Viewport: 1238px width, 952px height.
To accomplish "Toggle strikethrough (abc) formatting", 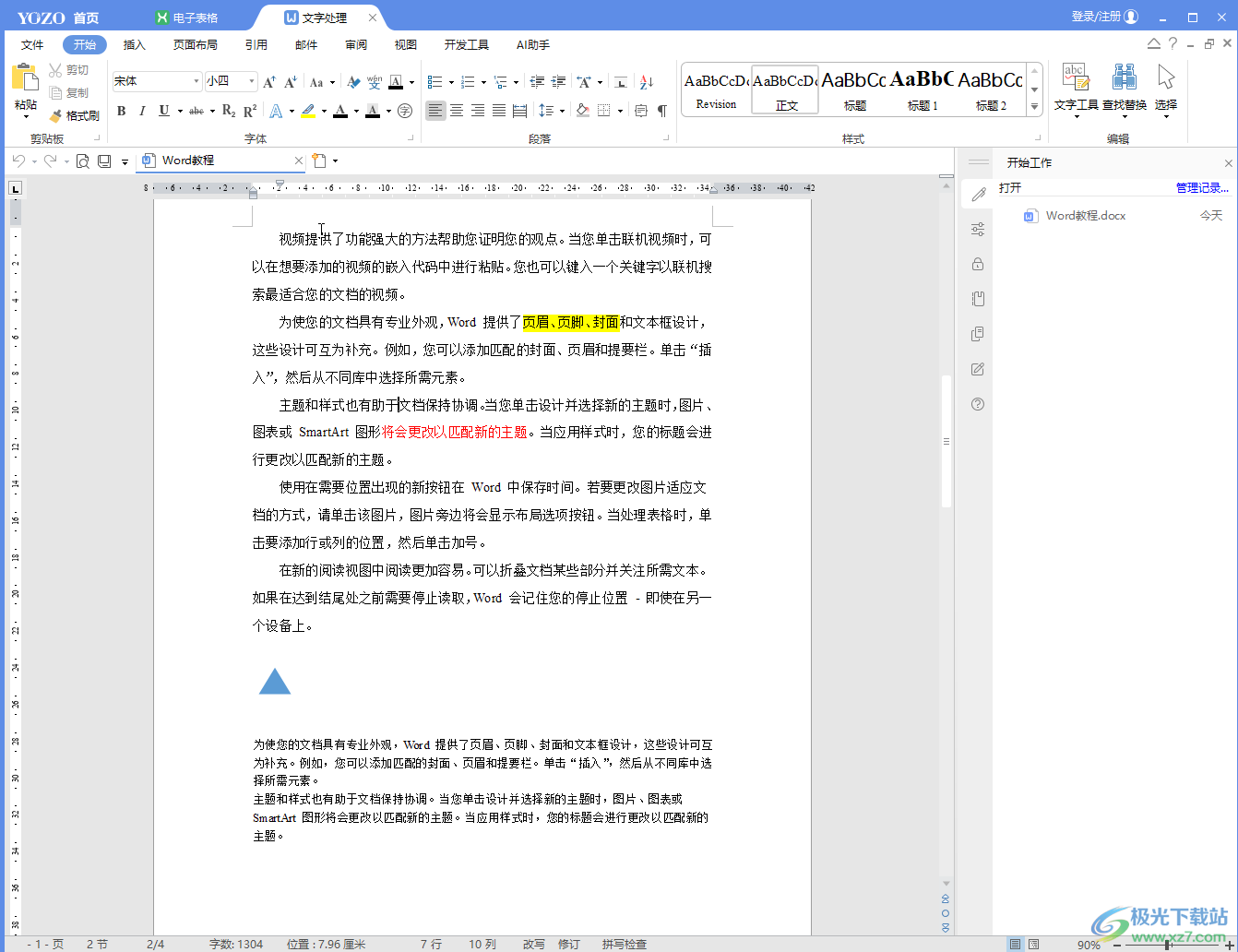I will tap(196, 112).
